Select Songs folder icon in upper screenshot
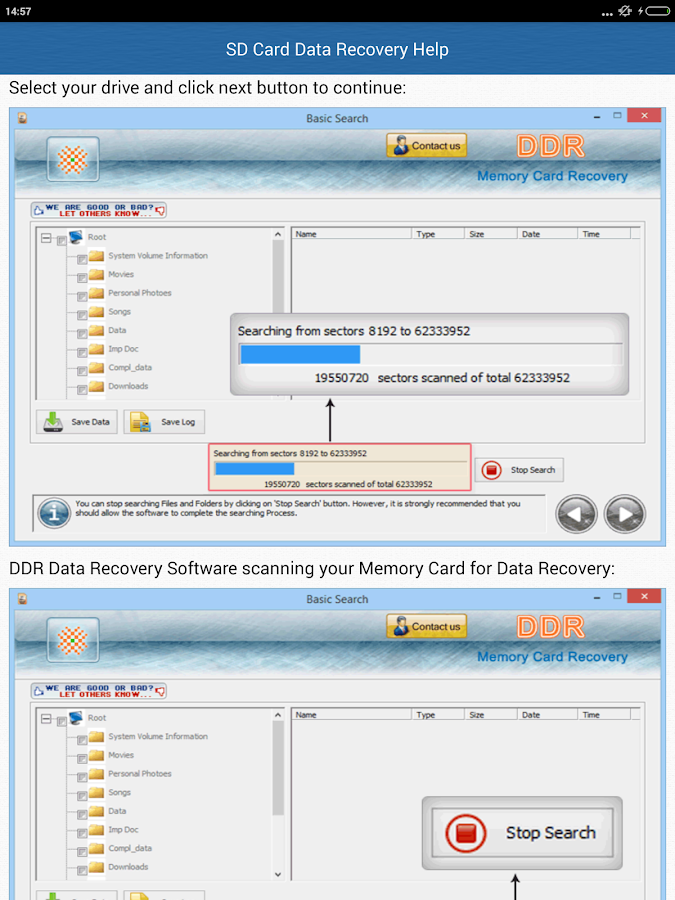675x900 pixels. [x=96, y=311]
